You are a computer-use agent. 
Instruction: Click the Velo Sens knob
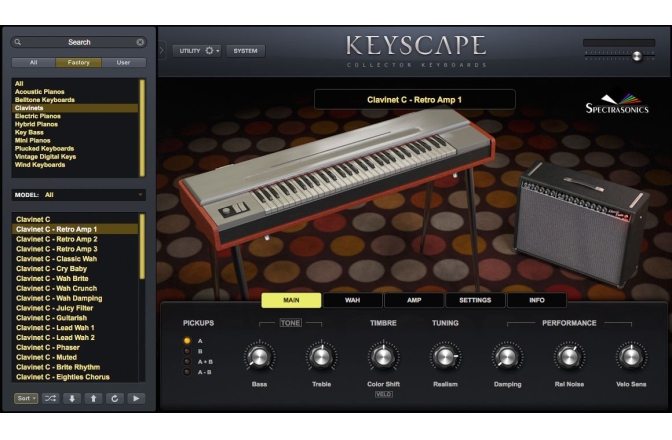coord(631,356)
